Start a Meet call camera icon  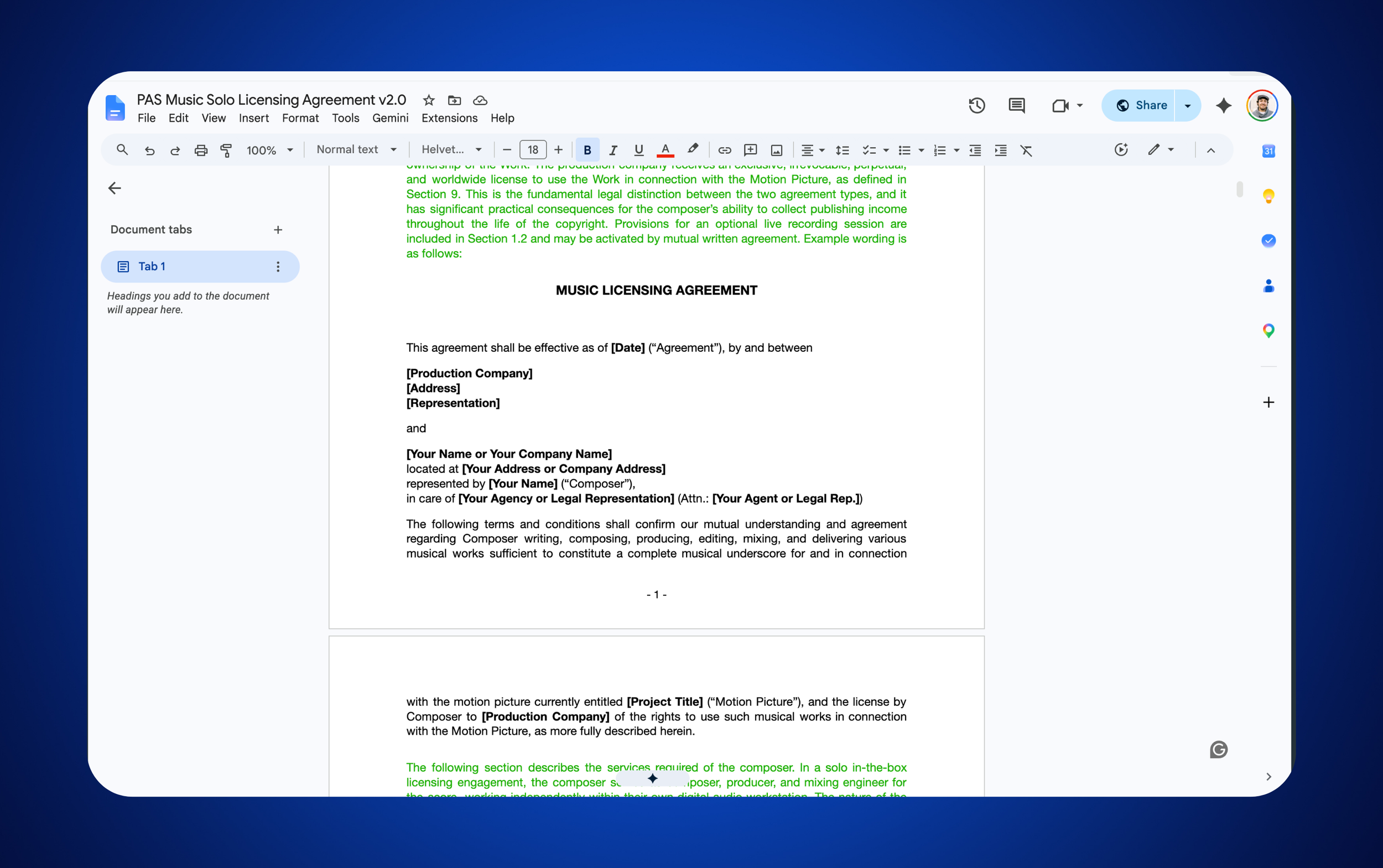tap(1060, 106)
